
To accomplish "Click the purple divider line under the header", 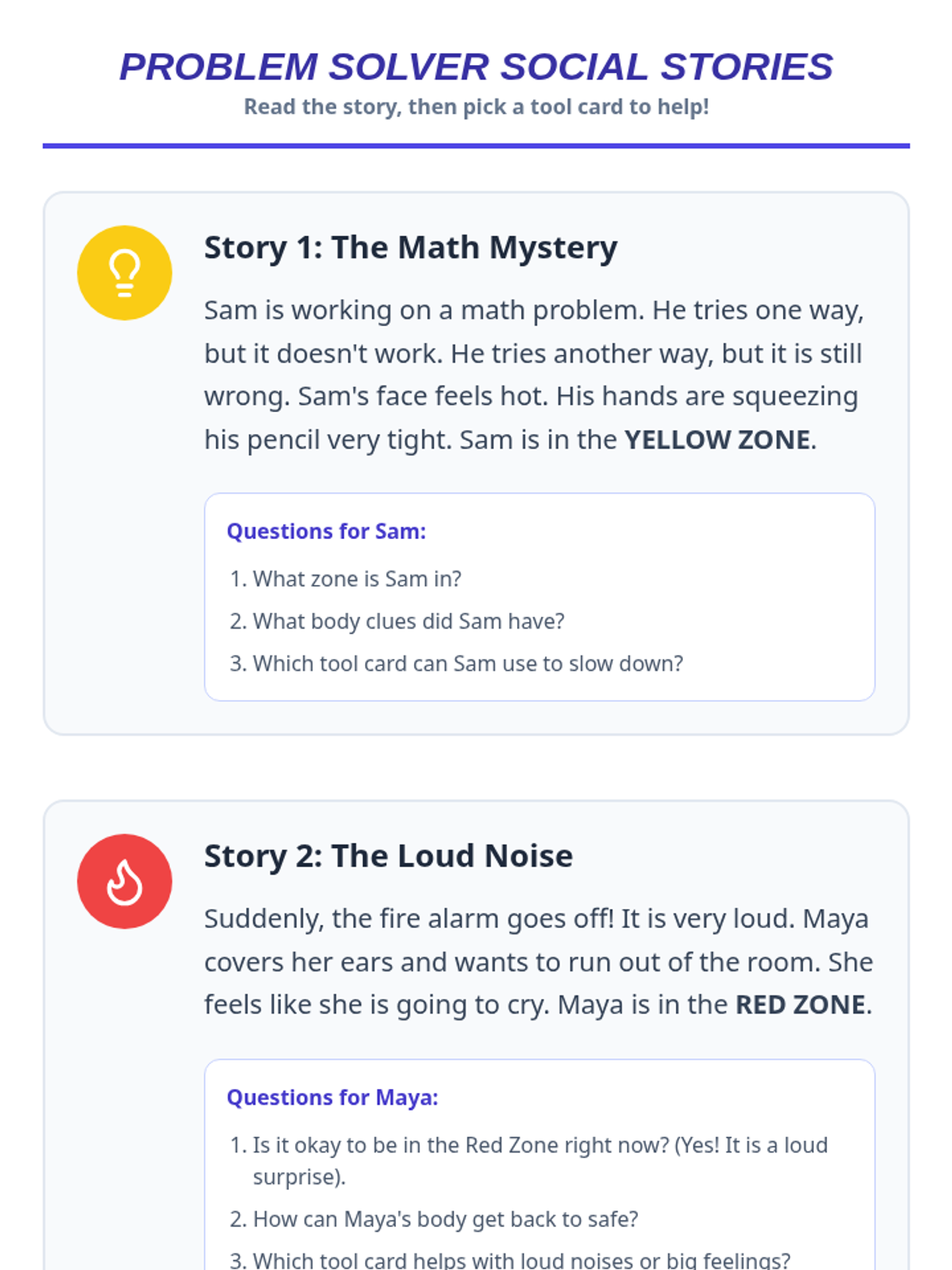I will click(476, 145).
